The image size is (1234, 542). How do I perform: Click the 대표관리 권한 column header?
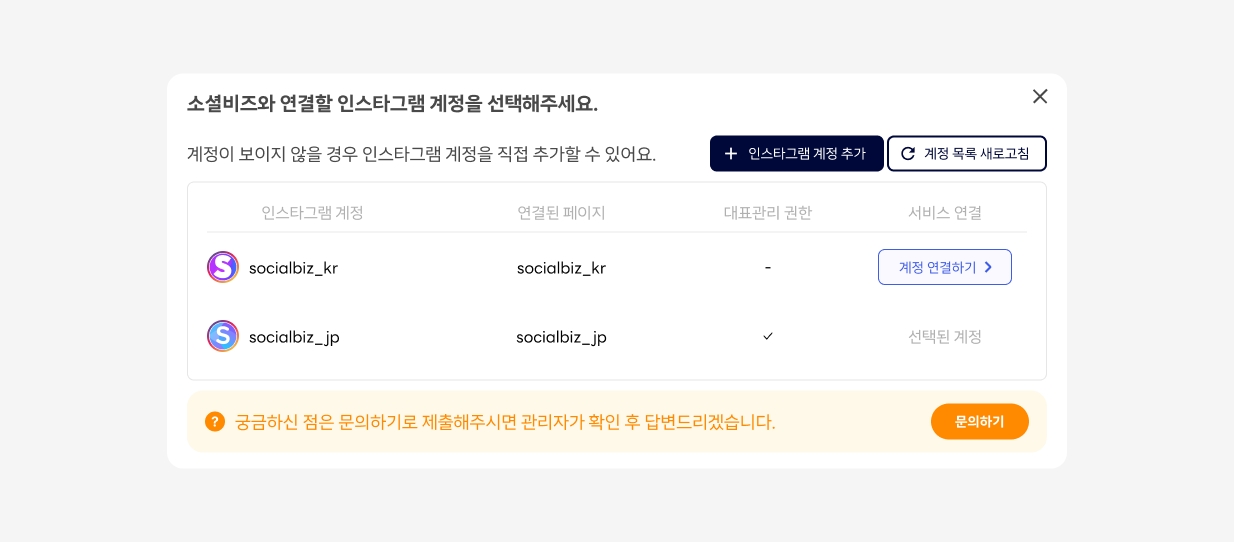coord(768,213)
